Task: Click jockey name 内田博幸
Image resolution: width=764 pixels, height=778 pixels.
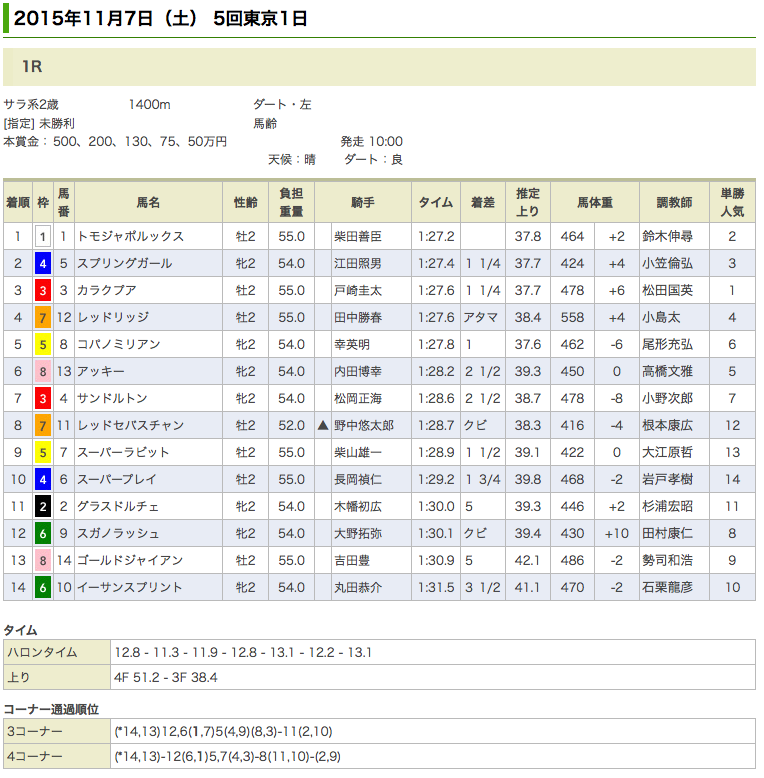Action: [x=360, y=372]
